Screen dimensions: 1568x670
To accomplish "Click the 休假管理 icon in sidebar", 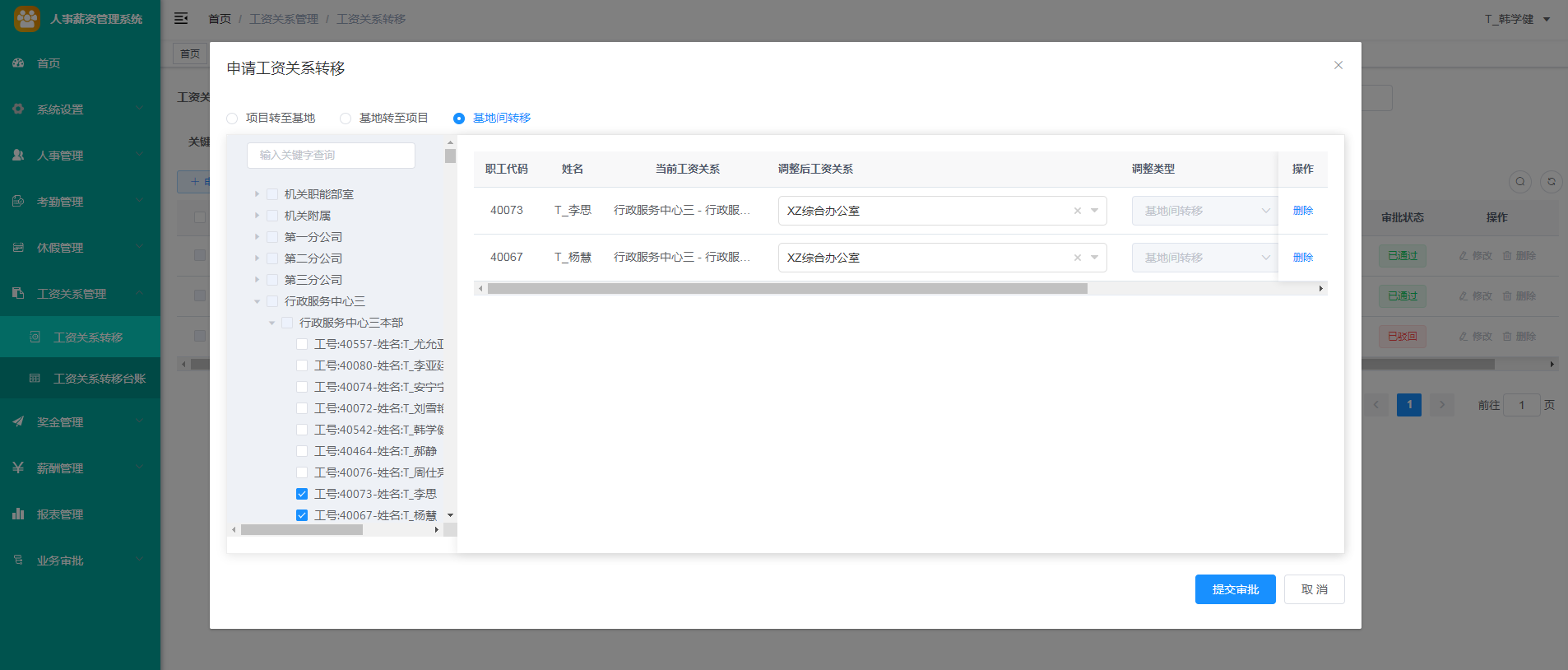I will [18, 247].
